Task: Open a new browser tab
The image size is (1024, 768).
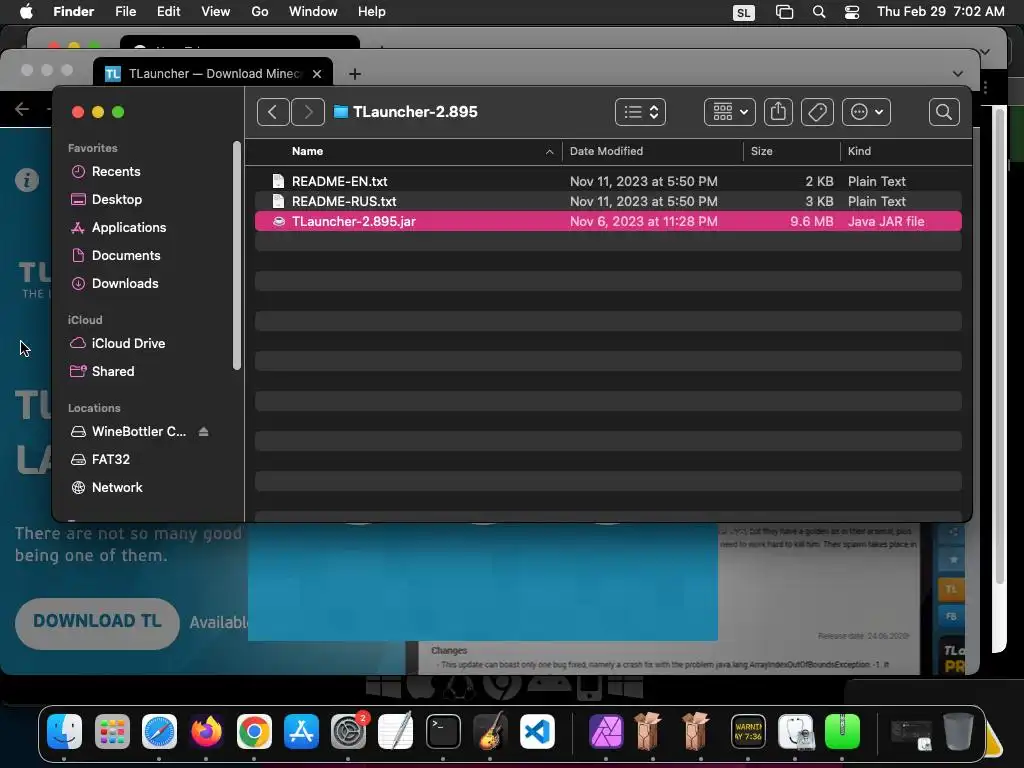Action: click(355, 74)
